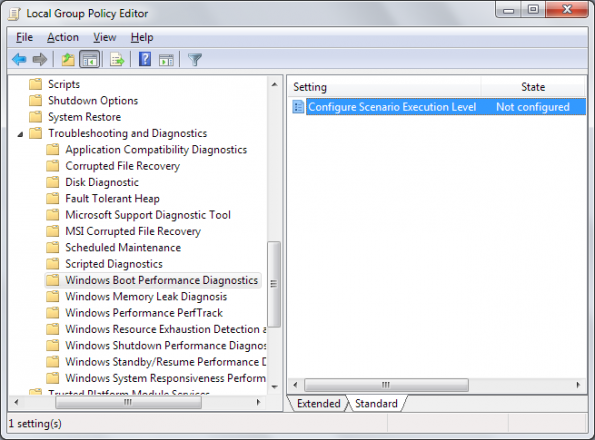Click the Local Group Policy Editor title icon
Screen dimensions: 595x440
click(x=14, y=14)
